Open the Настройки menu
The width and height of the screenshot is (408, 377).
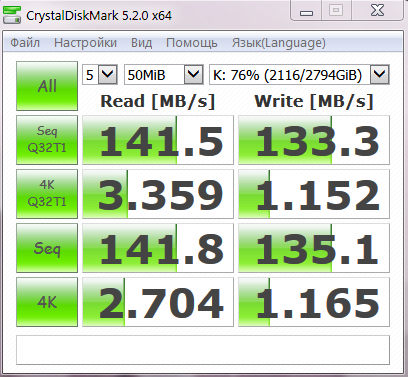coord(85,43)
